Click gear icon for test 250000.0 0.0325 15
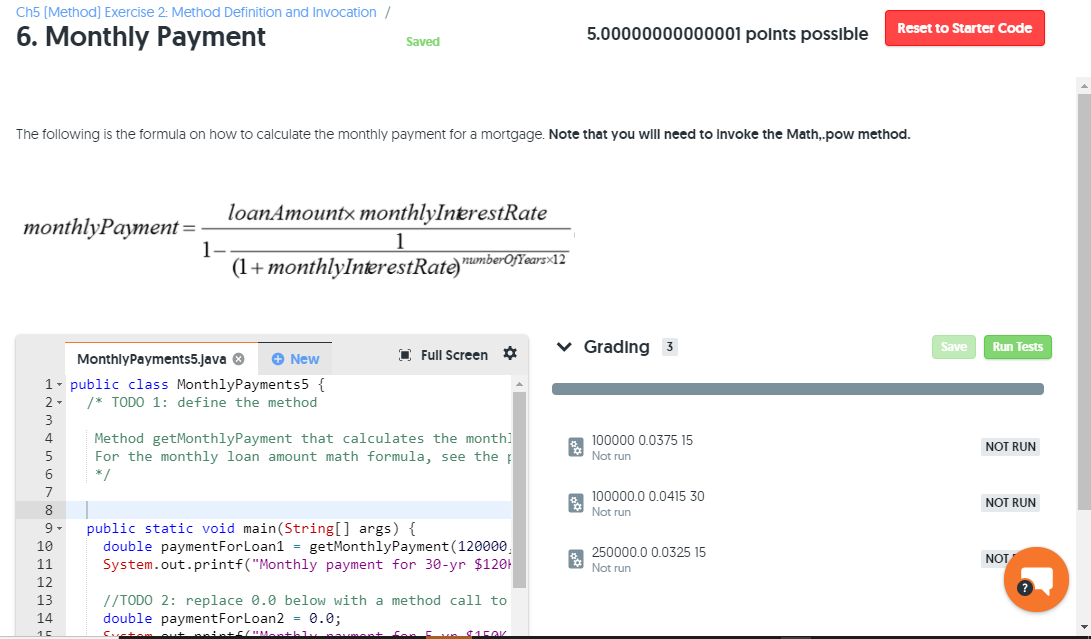This screenshot has height=639, width=1091. (576, 559)
